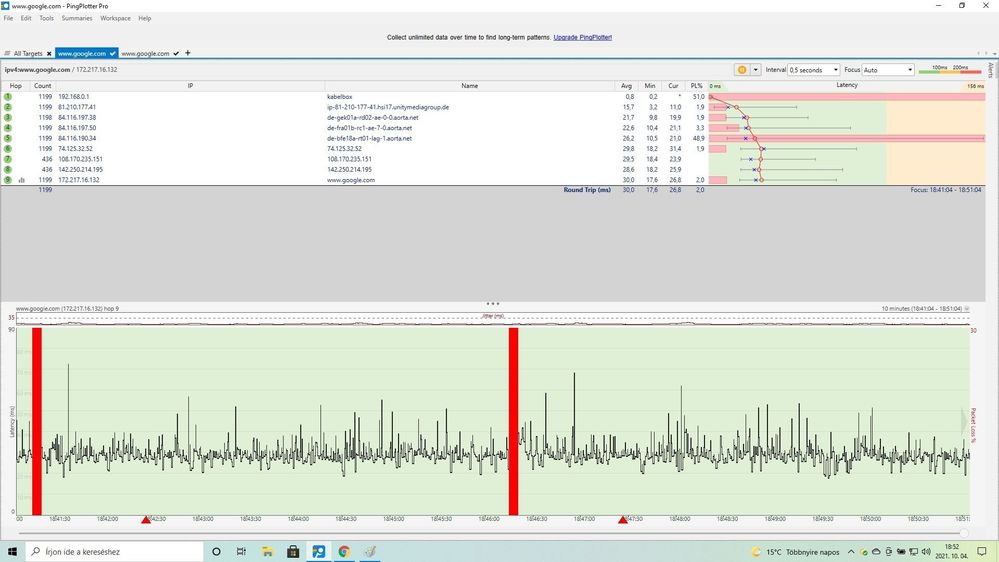The image size is (999, 562).
Task: Click the green hop 3 circle icon
Action: (8, 117)
